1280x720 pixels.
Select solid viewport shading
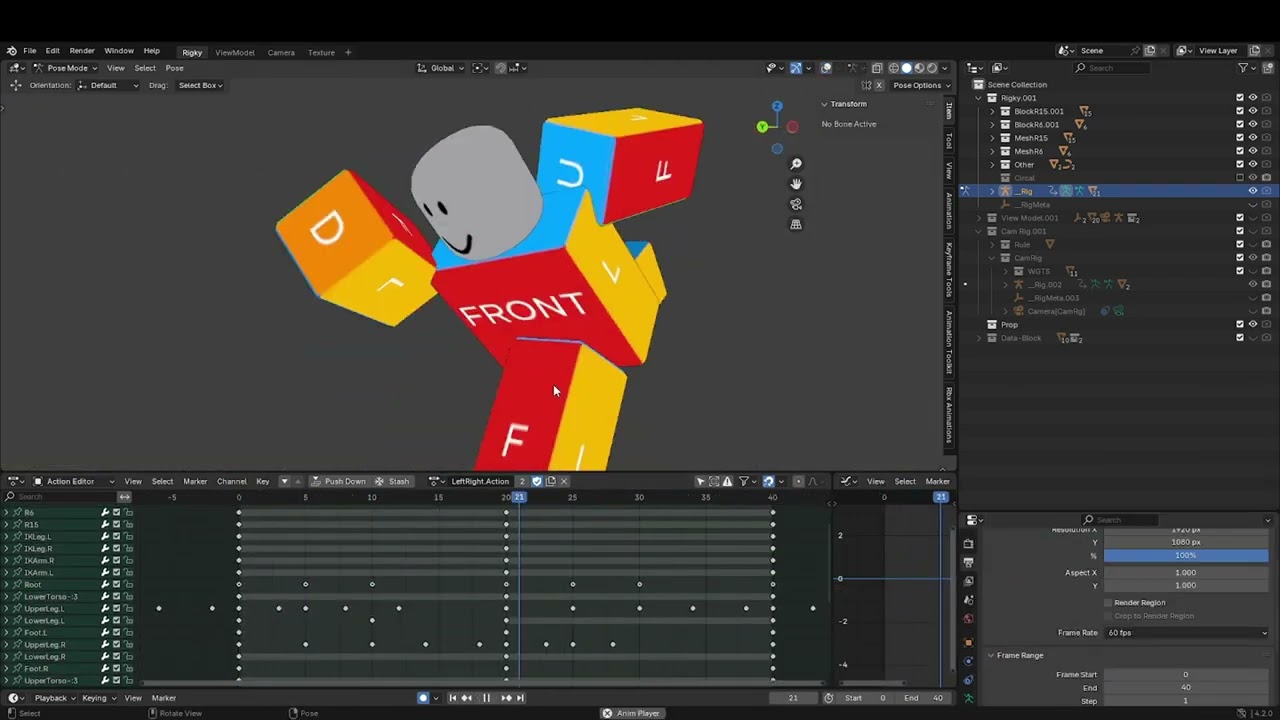point(907,68)
